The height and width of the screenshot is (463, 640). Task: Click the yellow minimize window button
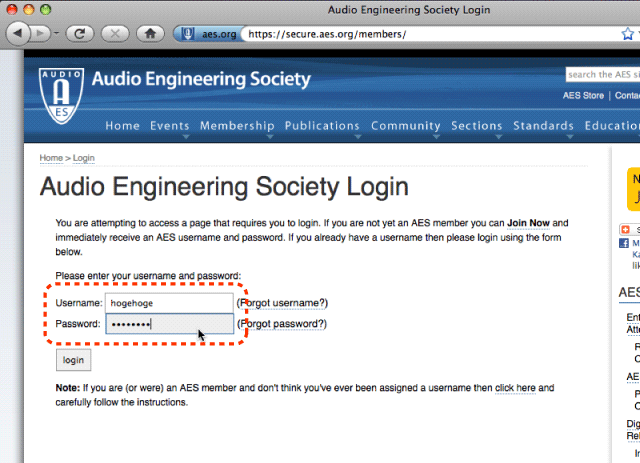(29, 9)
